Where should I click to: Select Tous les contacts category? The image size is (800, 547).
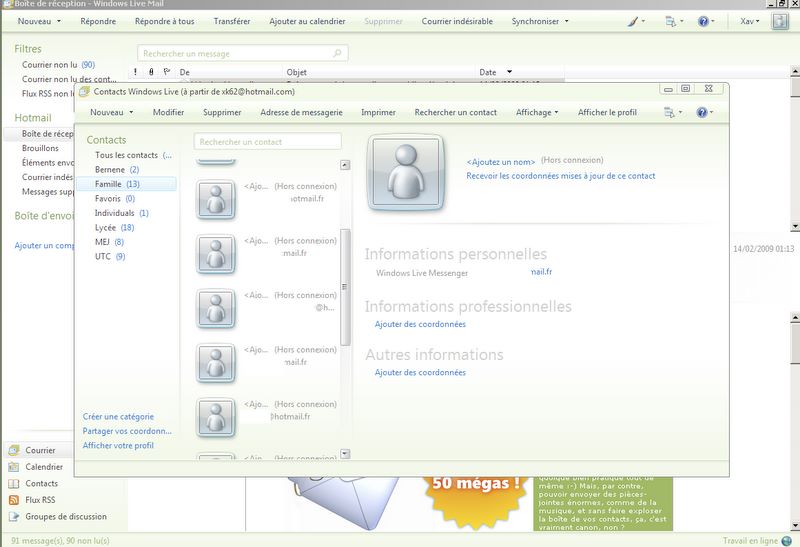133,155
